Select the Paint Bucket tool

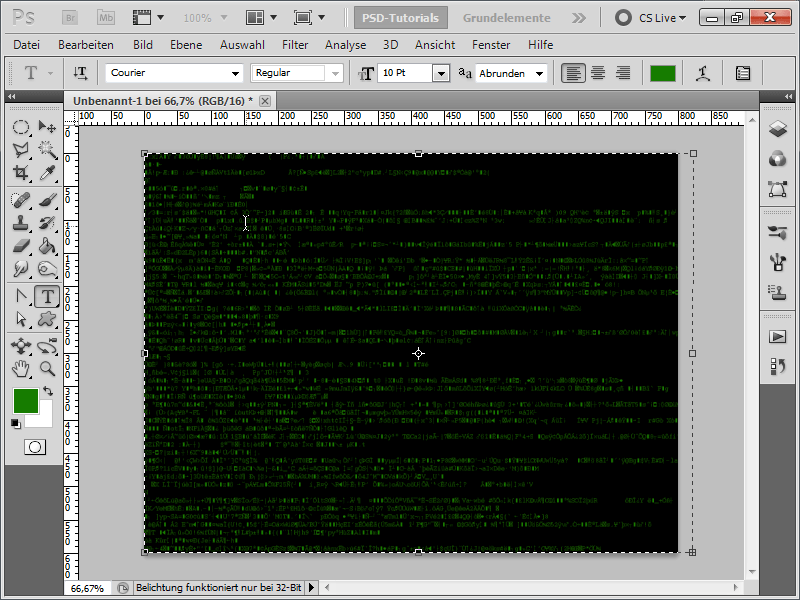(47, 246)
